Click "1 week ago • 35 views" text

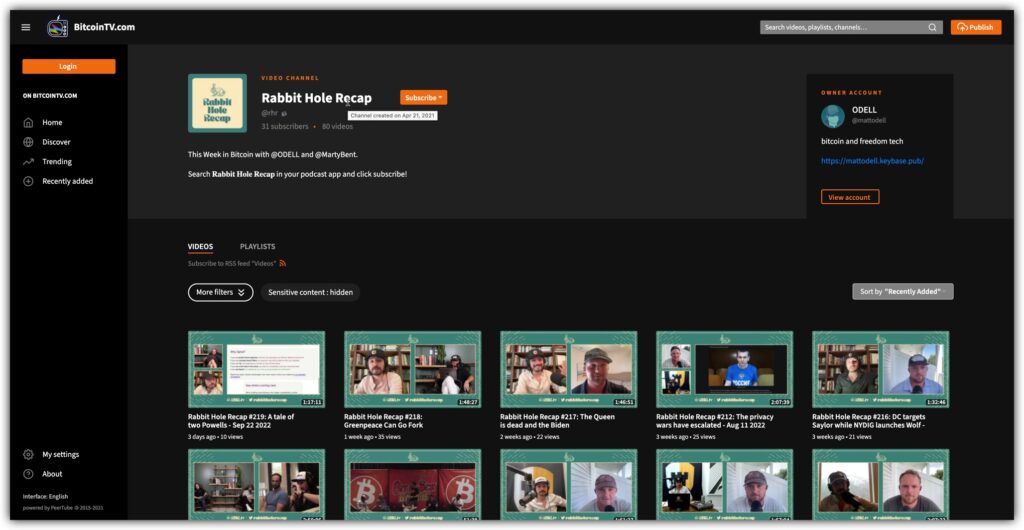pyautogui.click(x=372, y=437)
